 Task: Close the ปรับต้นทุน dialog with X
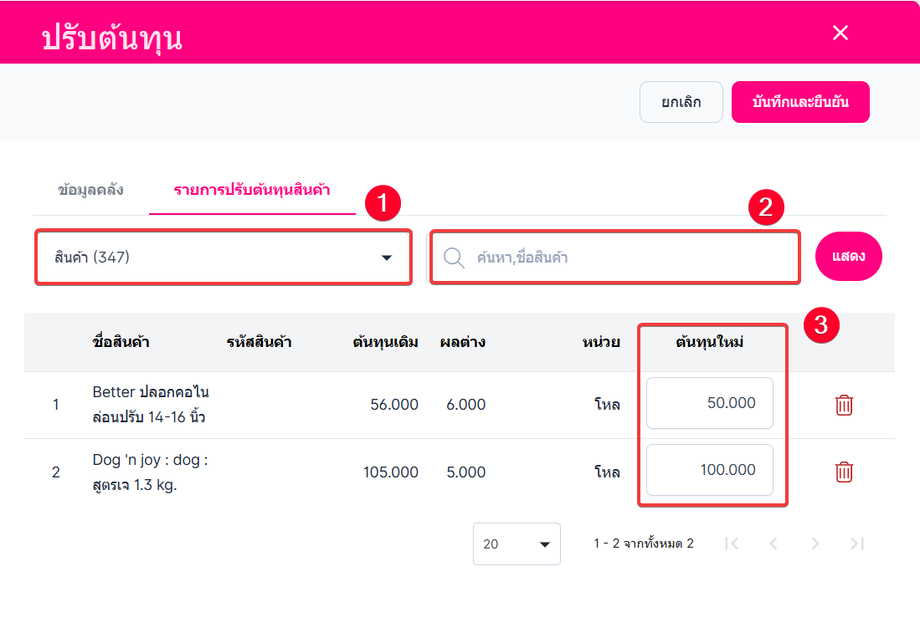[840, 33]
